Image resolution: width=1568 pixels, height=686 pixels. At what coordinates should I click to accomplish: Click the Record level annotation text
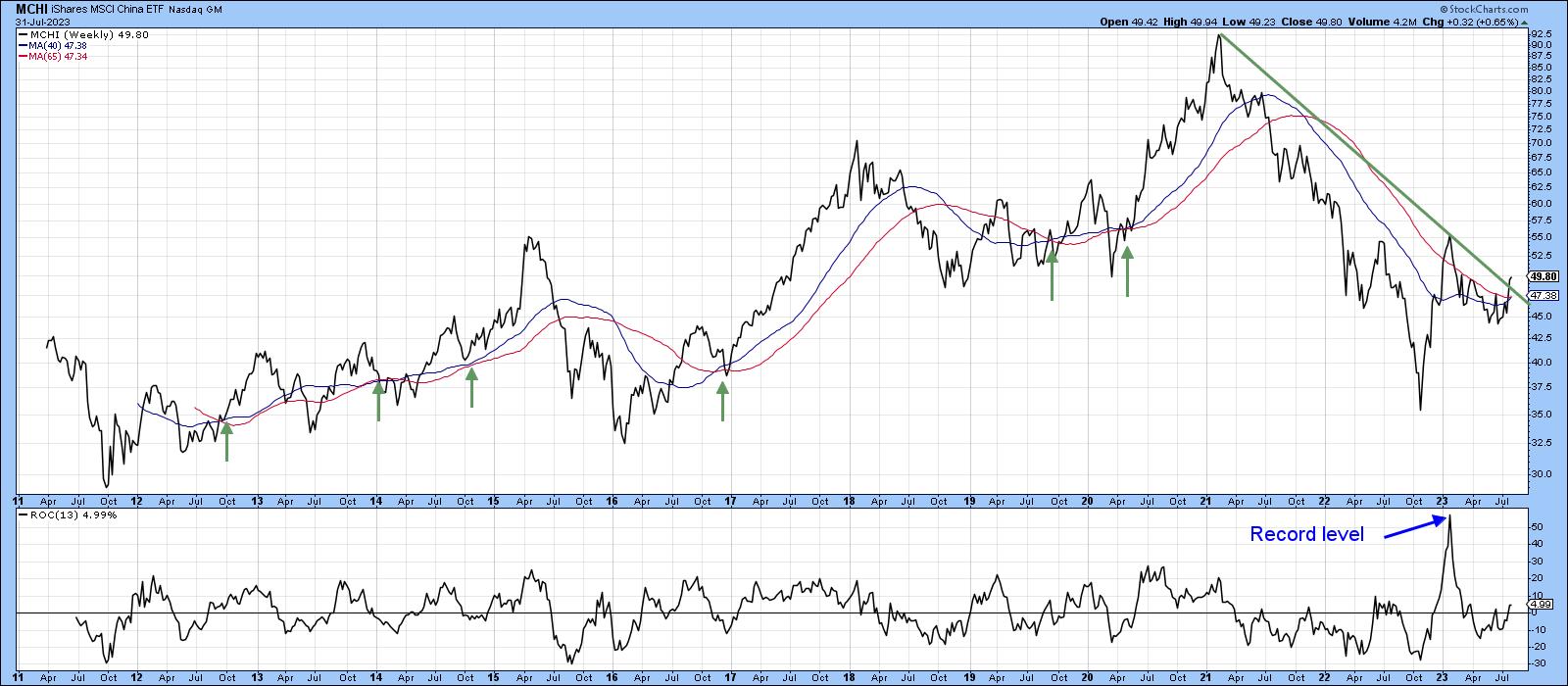point(1306,535)
